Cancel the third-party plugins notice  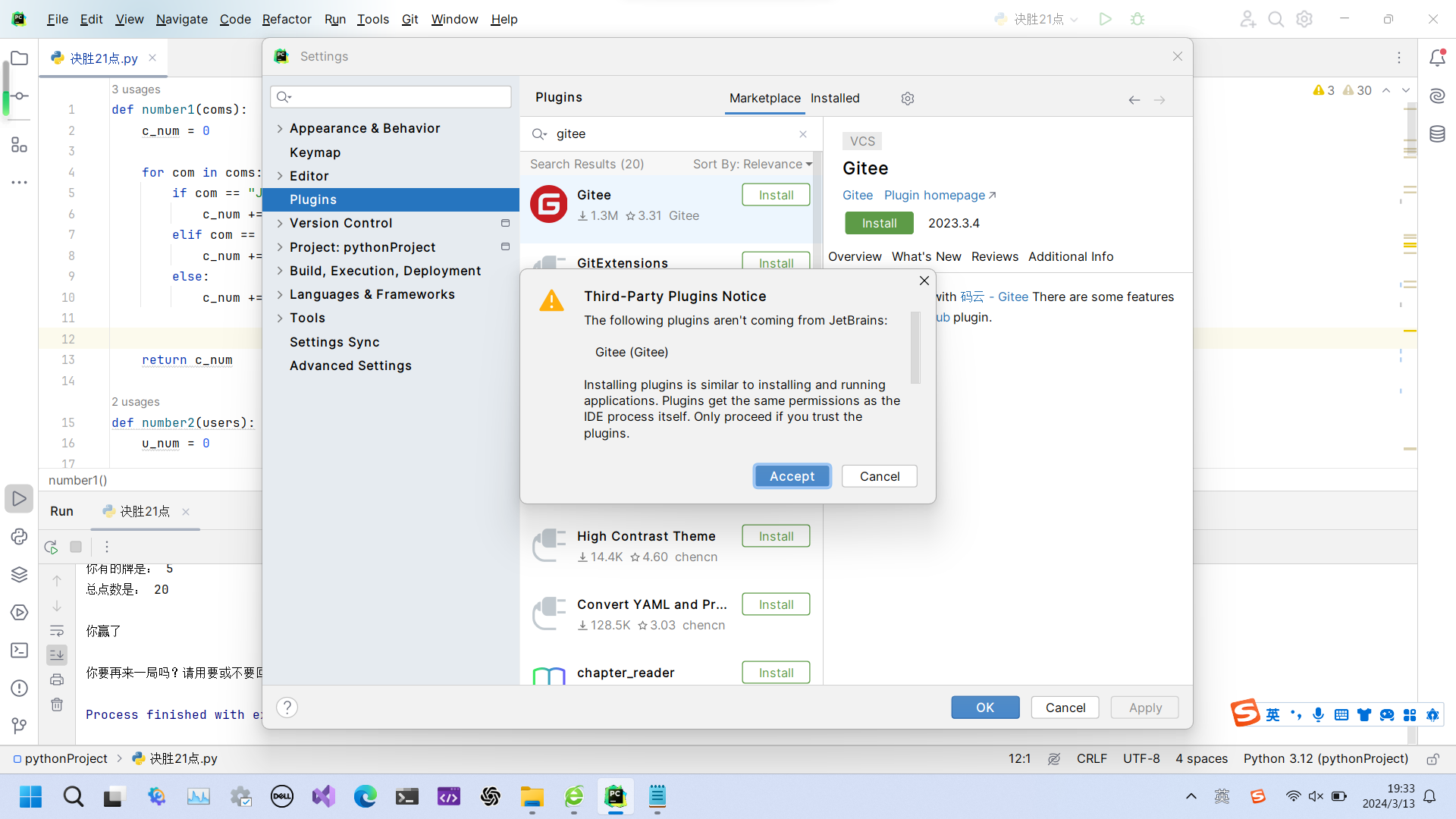[880, 476]
